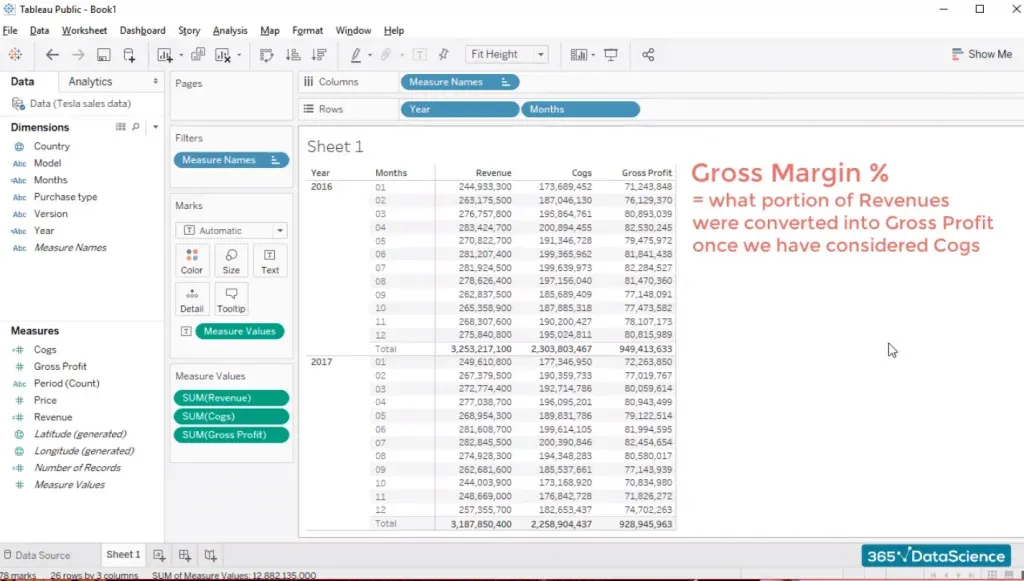Go to the Data Source tab
The width and height of the screenshot is (1024, 581).
coord(42,555)
